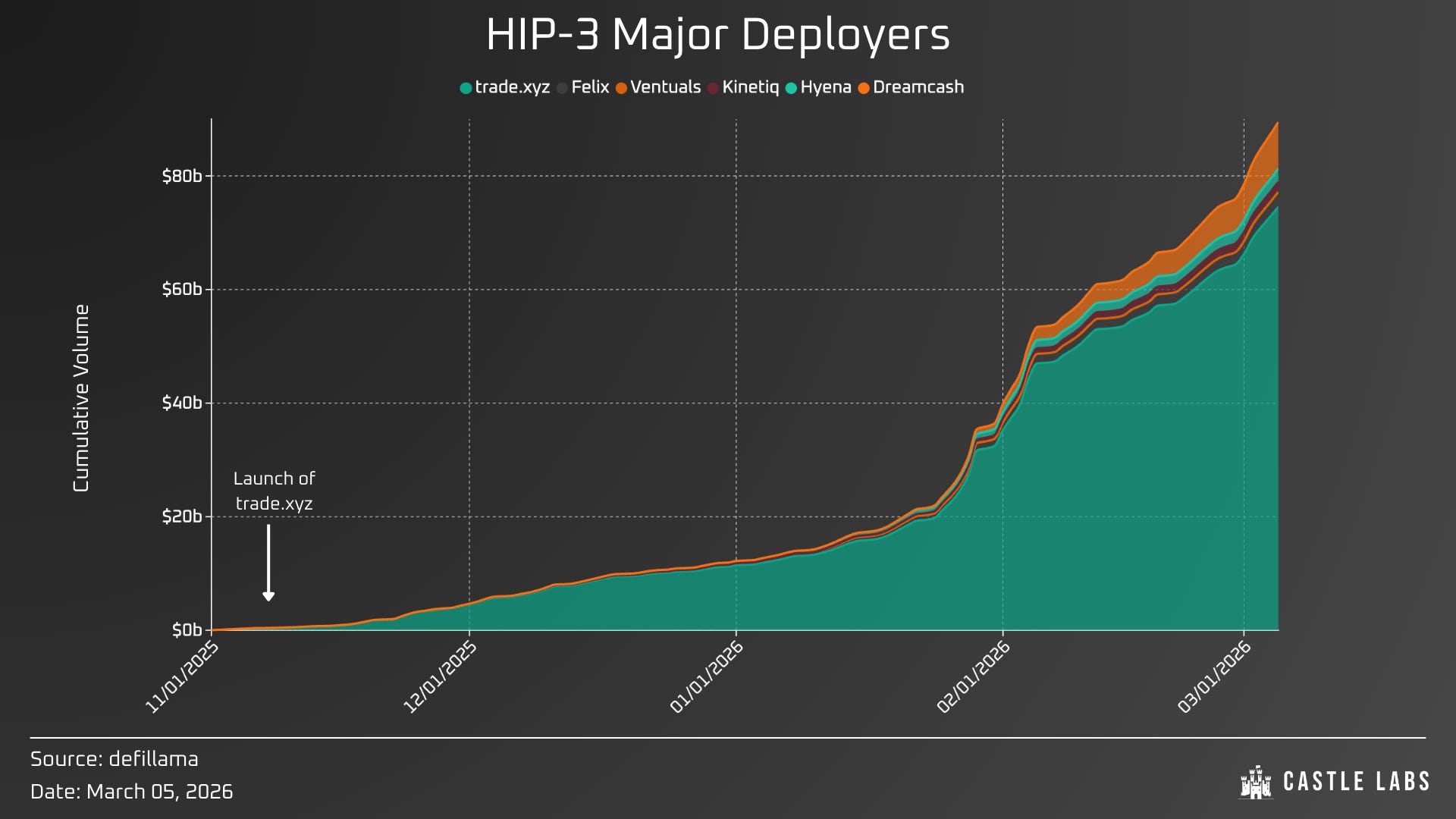Viewport: 1456px width, 819px height.
Task: Toggle the Ventuals legend label
Action: (x=665, y=87)
